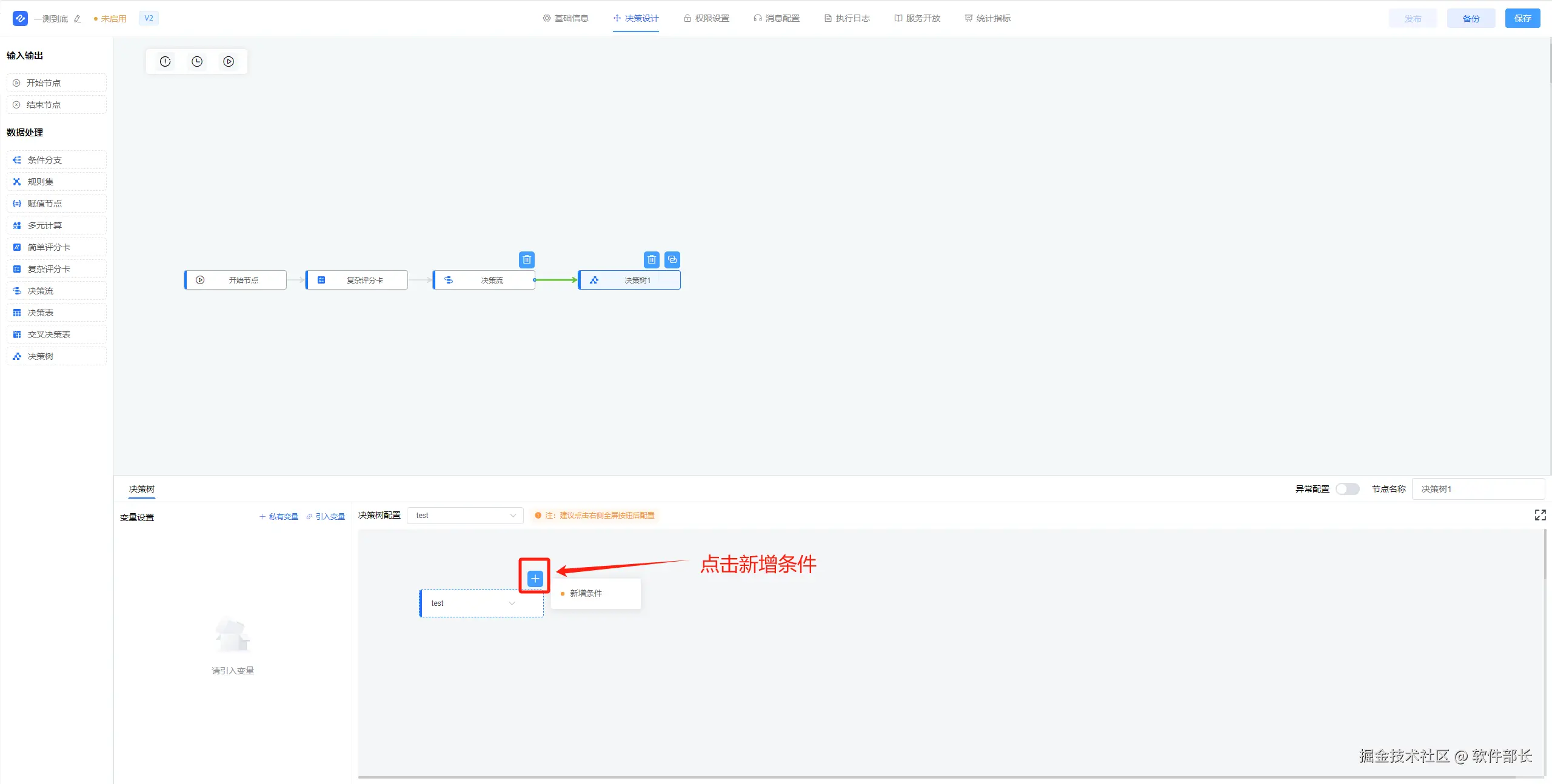1552x784 pixels.
Task: Click trash icon above 决策树1 node
Action: pyautogui.click(x=651, y=259)
